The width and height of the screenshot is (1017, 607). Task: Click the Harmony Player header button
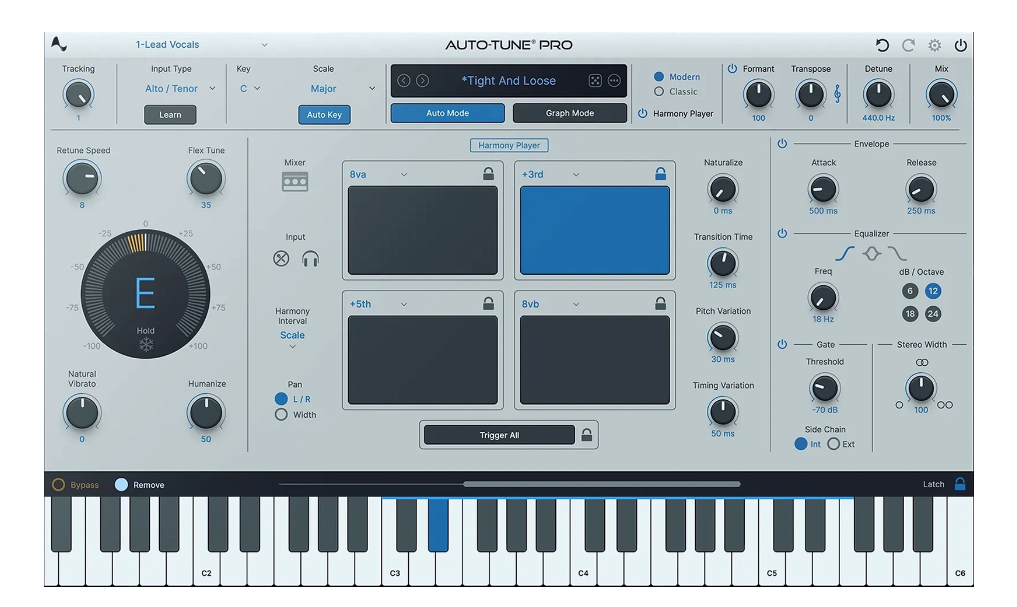[509, 145]
